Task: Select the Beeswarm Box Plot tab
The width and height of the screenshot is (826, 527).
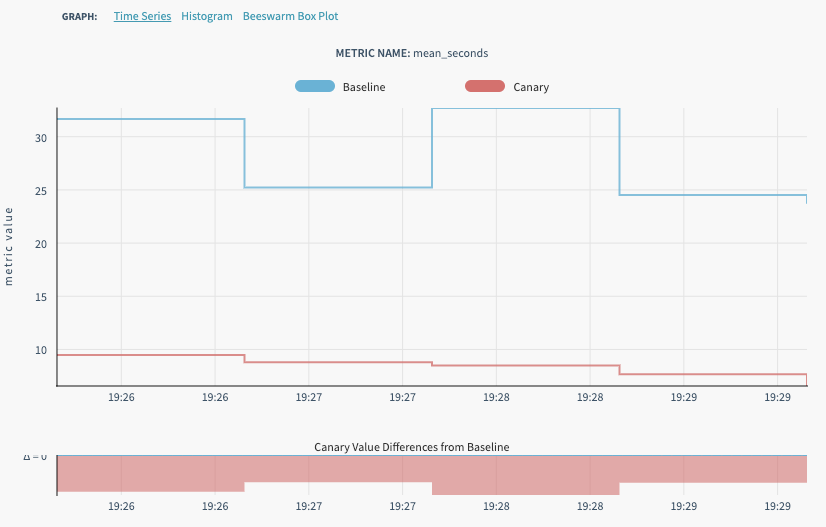Action: [290, 17]
